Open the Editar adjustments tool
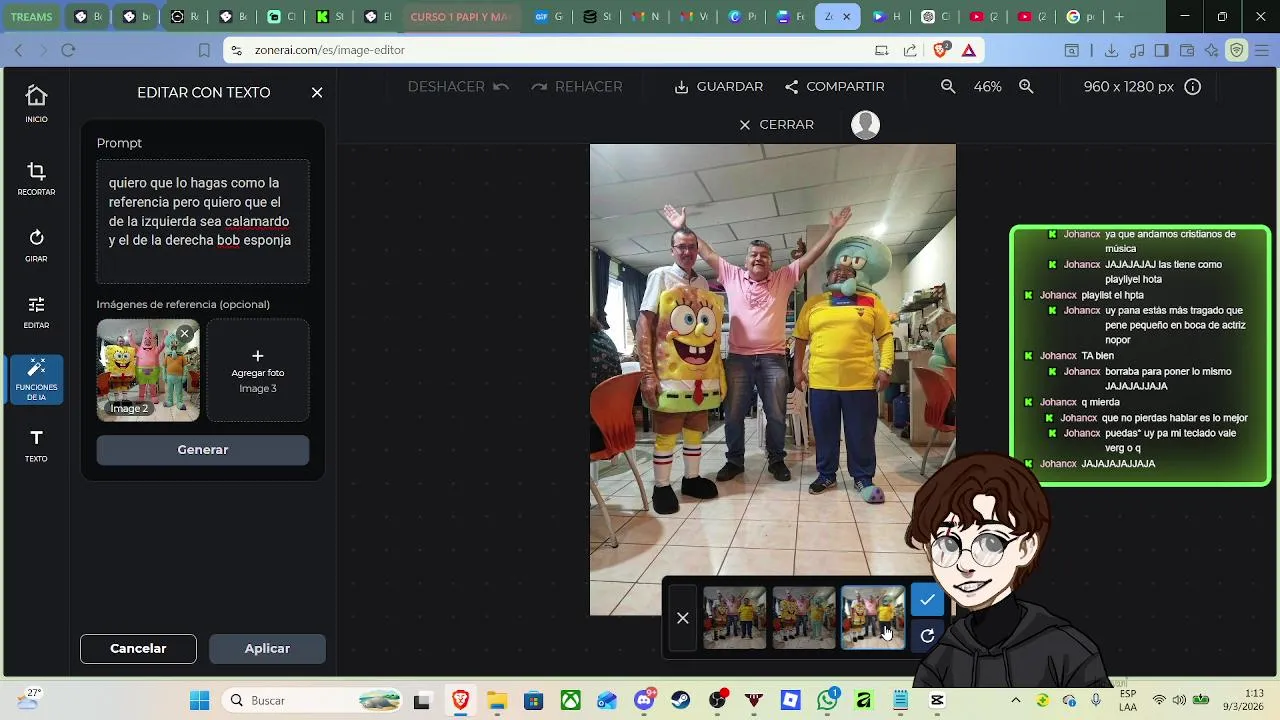Image resolution: width=1280 pixels, height=720 pixels. pos(36,313)
